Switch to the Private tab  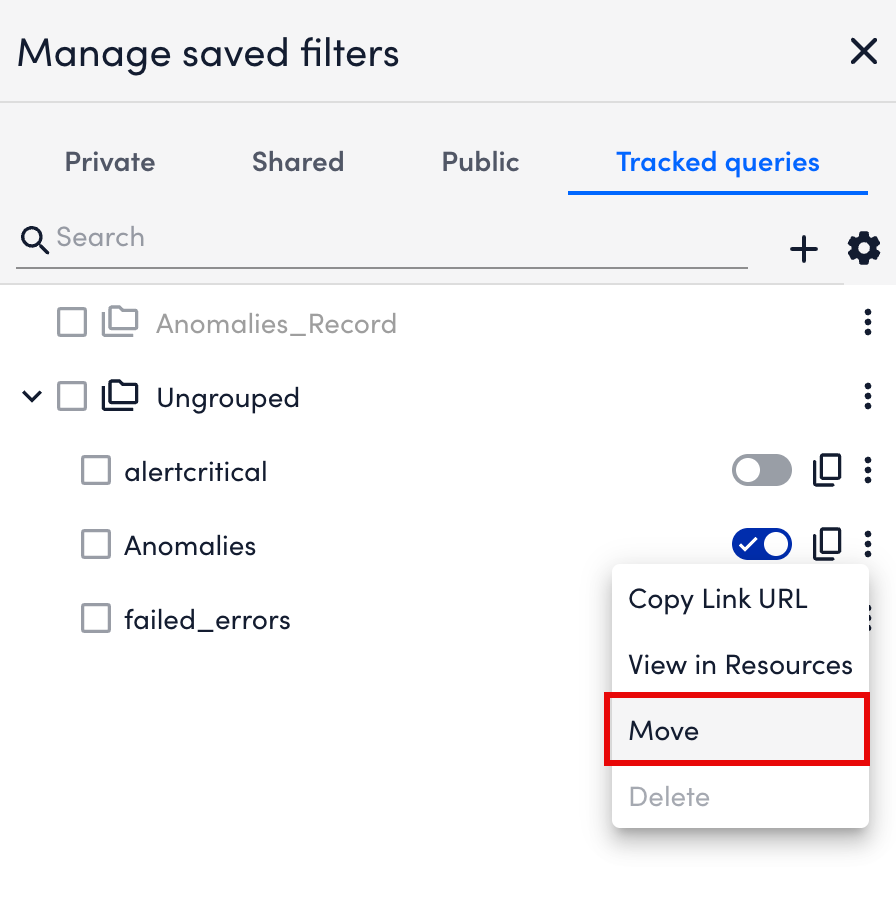tap(109, 162)
